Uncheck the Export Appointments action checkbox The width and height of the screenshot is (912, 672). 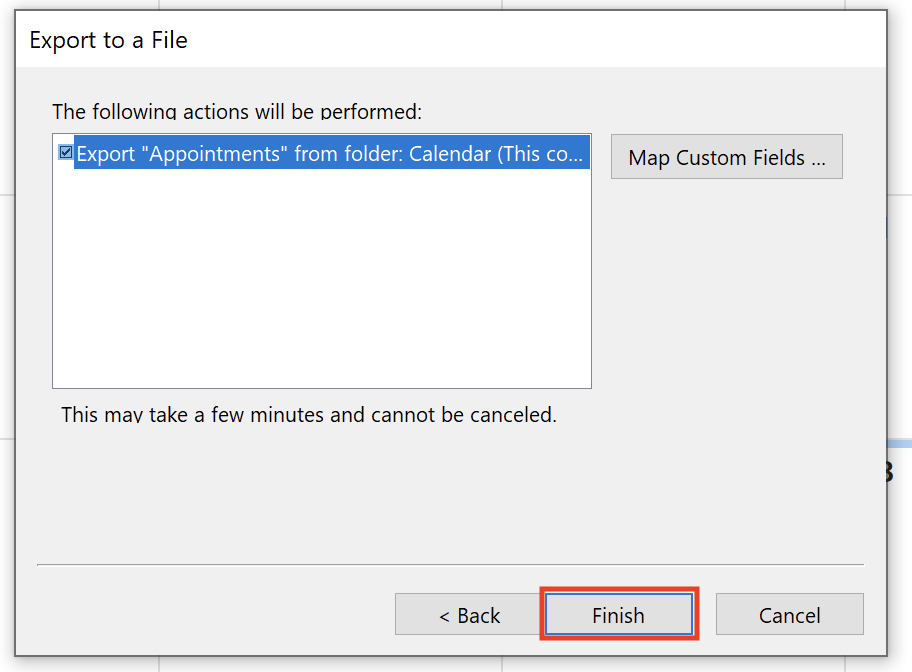pos(66,152)
